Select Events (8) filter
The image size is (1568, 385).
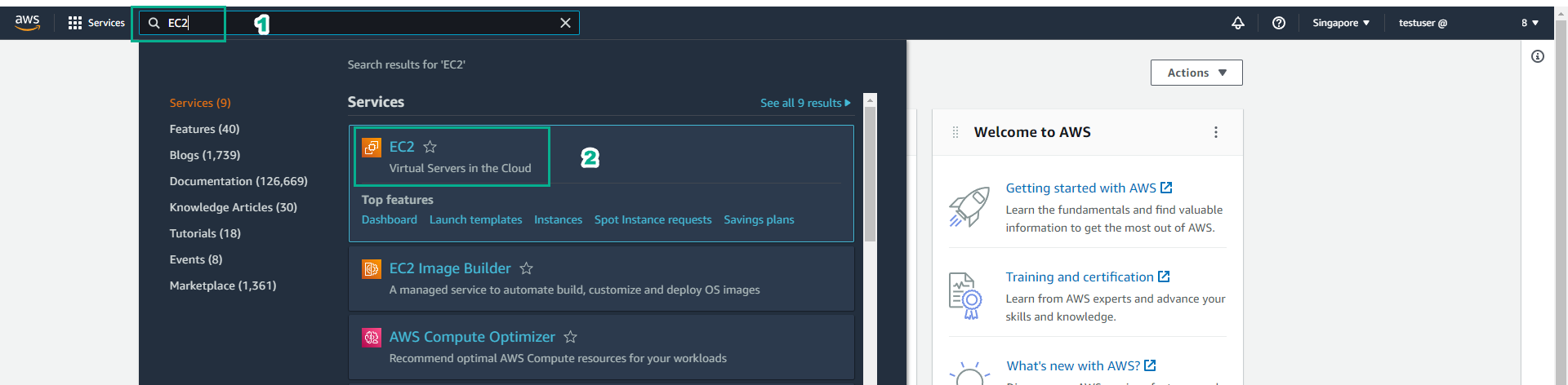[x=196, y=259]
